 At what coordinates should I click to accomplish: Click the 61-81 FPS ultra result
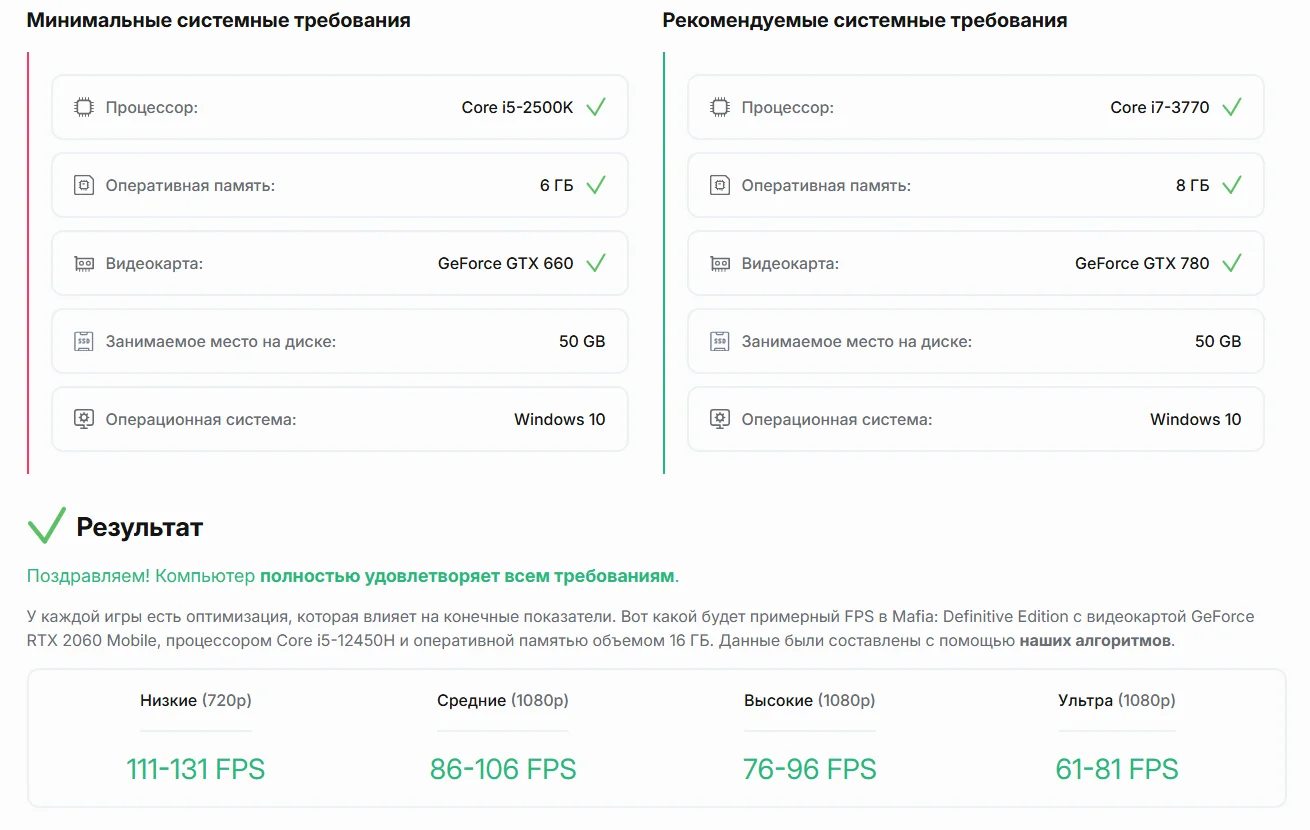1117,769
